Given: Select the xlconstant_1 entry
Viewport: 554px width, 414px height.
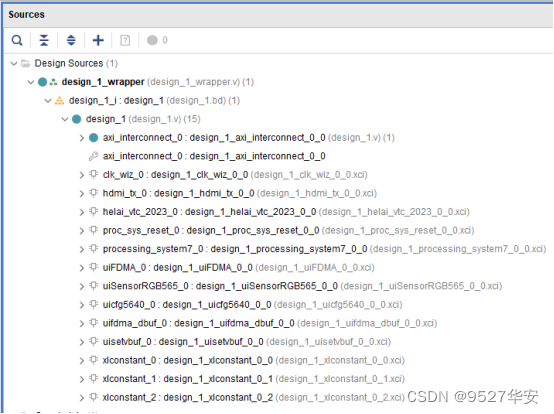Looking at the screenshot, I should 253,379.
